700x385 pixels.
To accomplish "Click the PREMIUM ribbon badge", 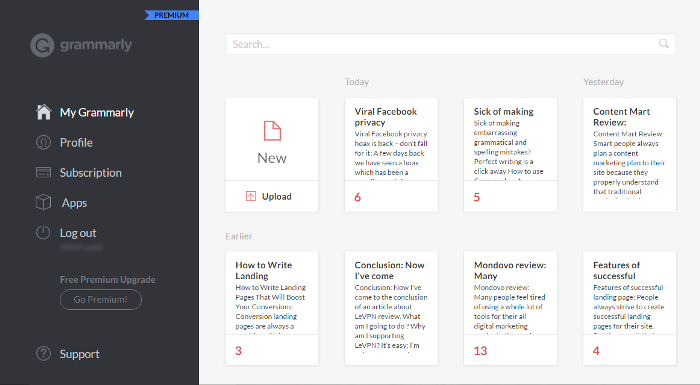I will pos(171,15).
